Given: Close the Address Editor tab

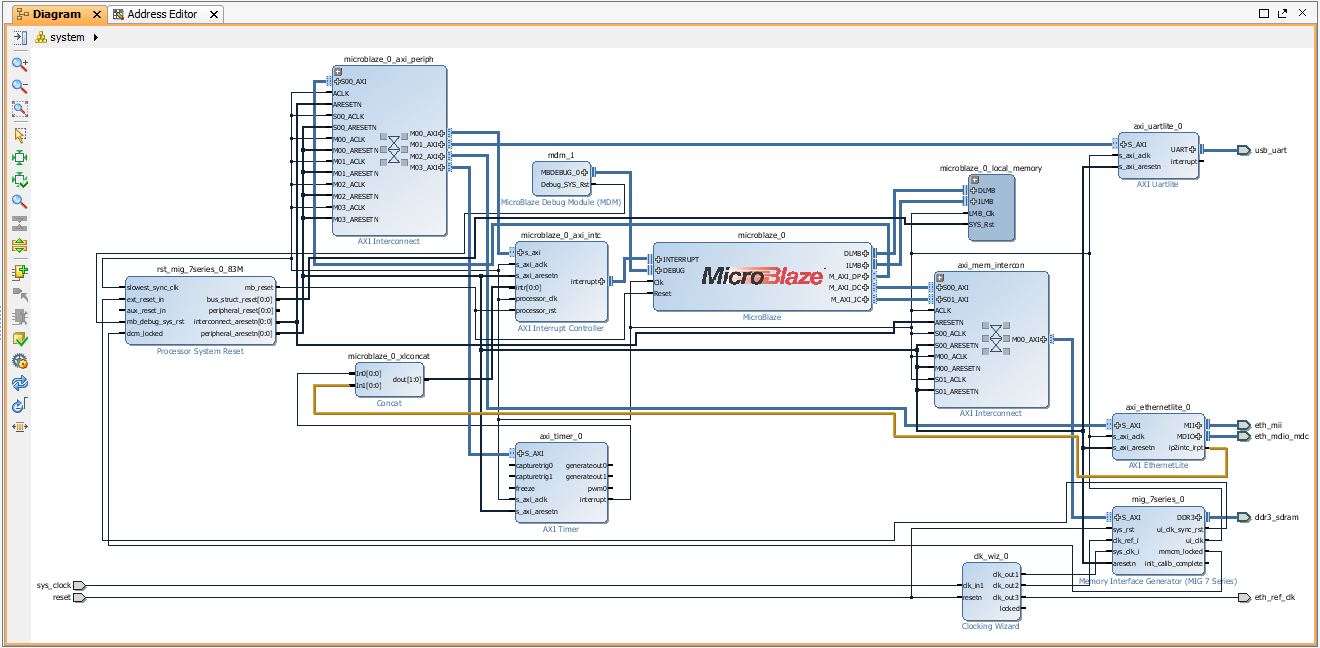Looking at the screenshot, I should click(215, 14).
